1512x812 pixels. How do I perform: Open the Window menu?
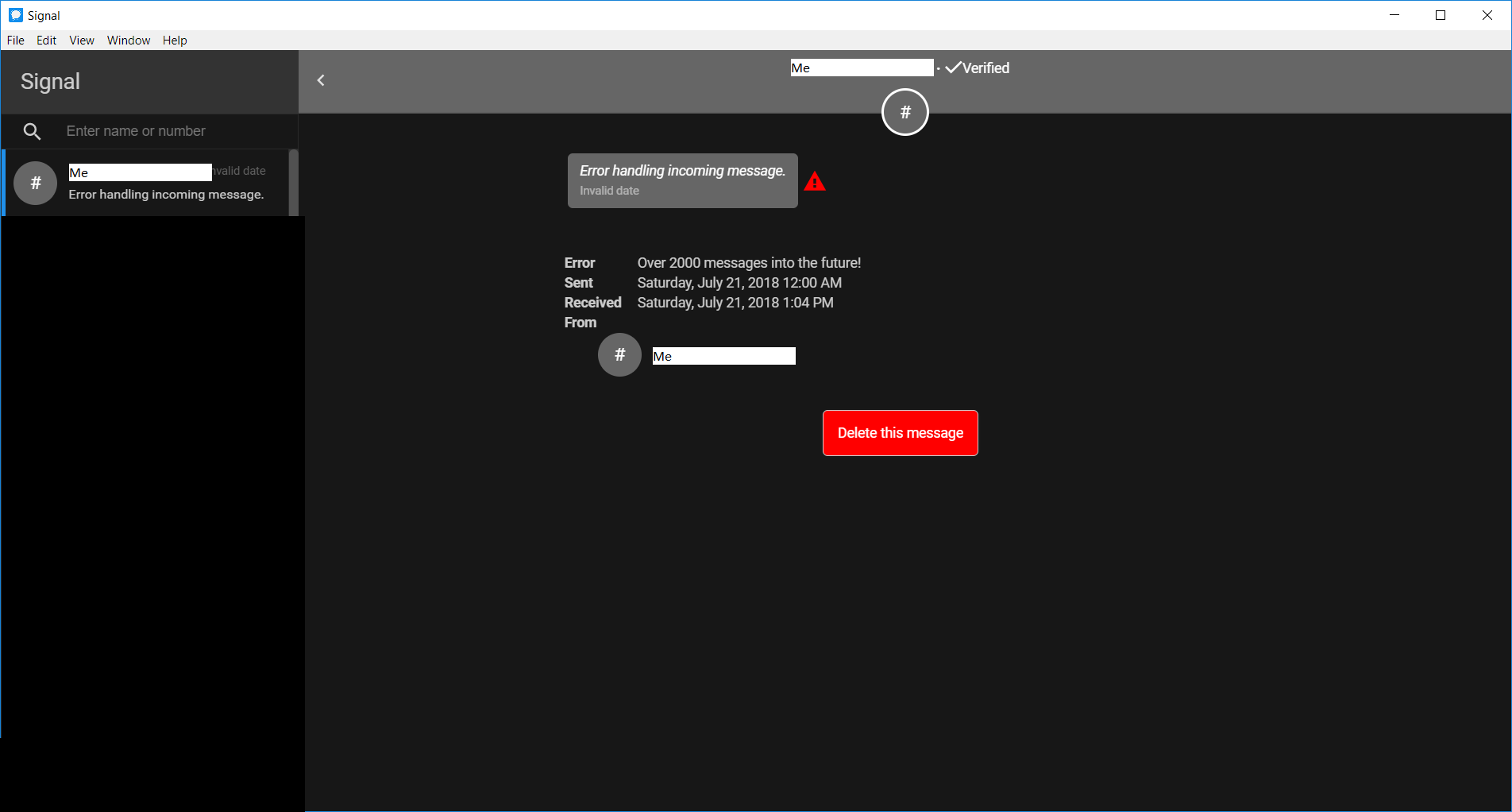[128, 40]
